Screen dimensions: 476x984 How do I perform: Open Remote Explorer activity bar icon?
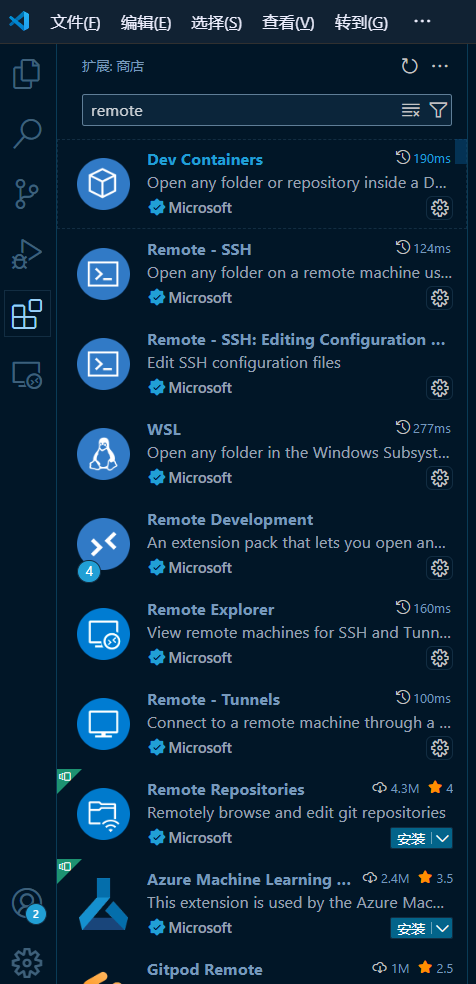click(28, 375)
